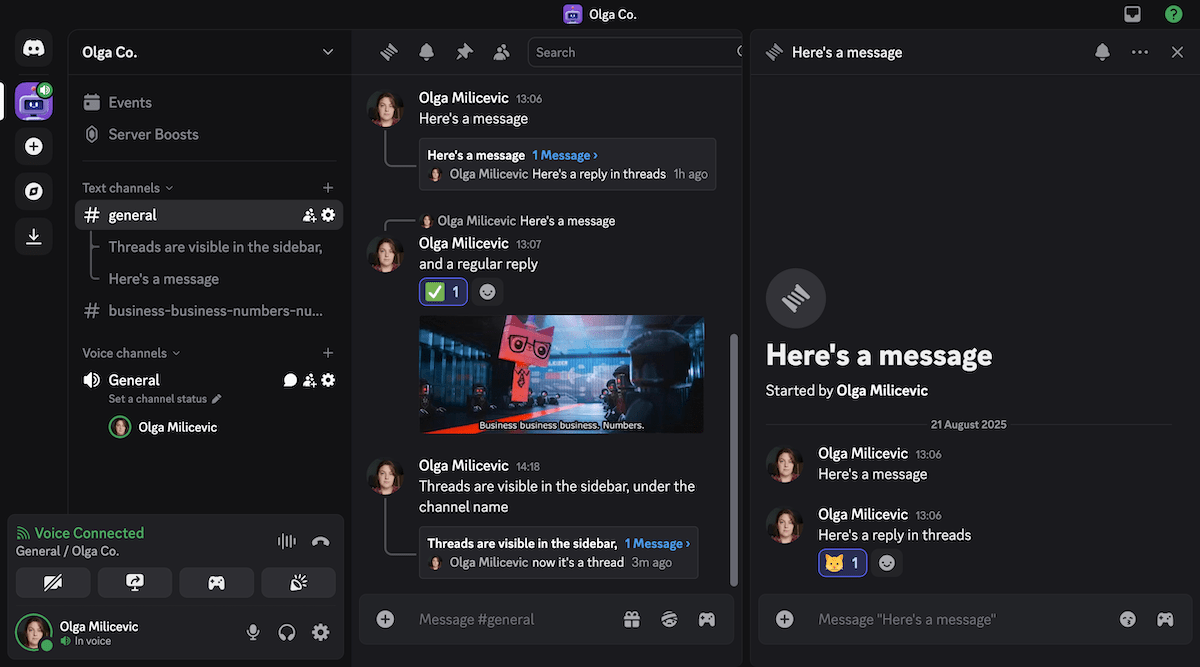Open the green help icon
This screenshot has height=667, width=1200.
(x=1173, y=14)
